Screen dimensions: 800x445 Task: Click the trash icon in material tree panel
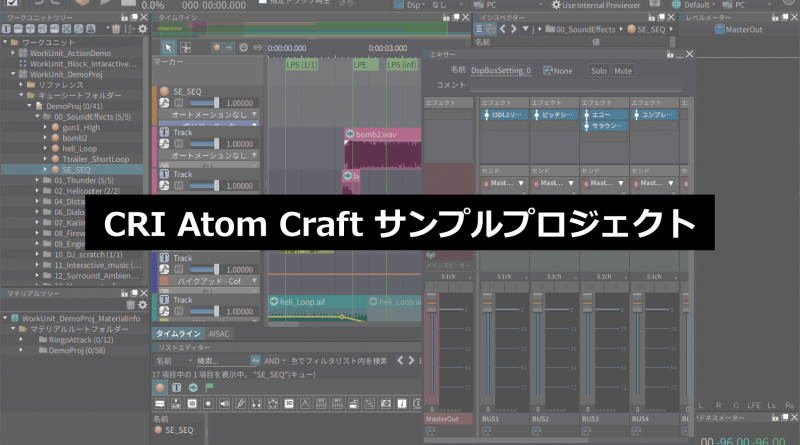click(131, 305)
